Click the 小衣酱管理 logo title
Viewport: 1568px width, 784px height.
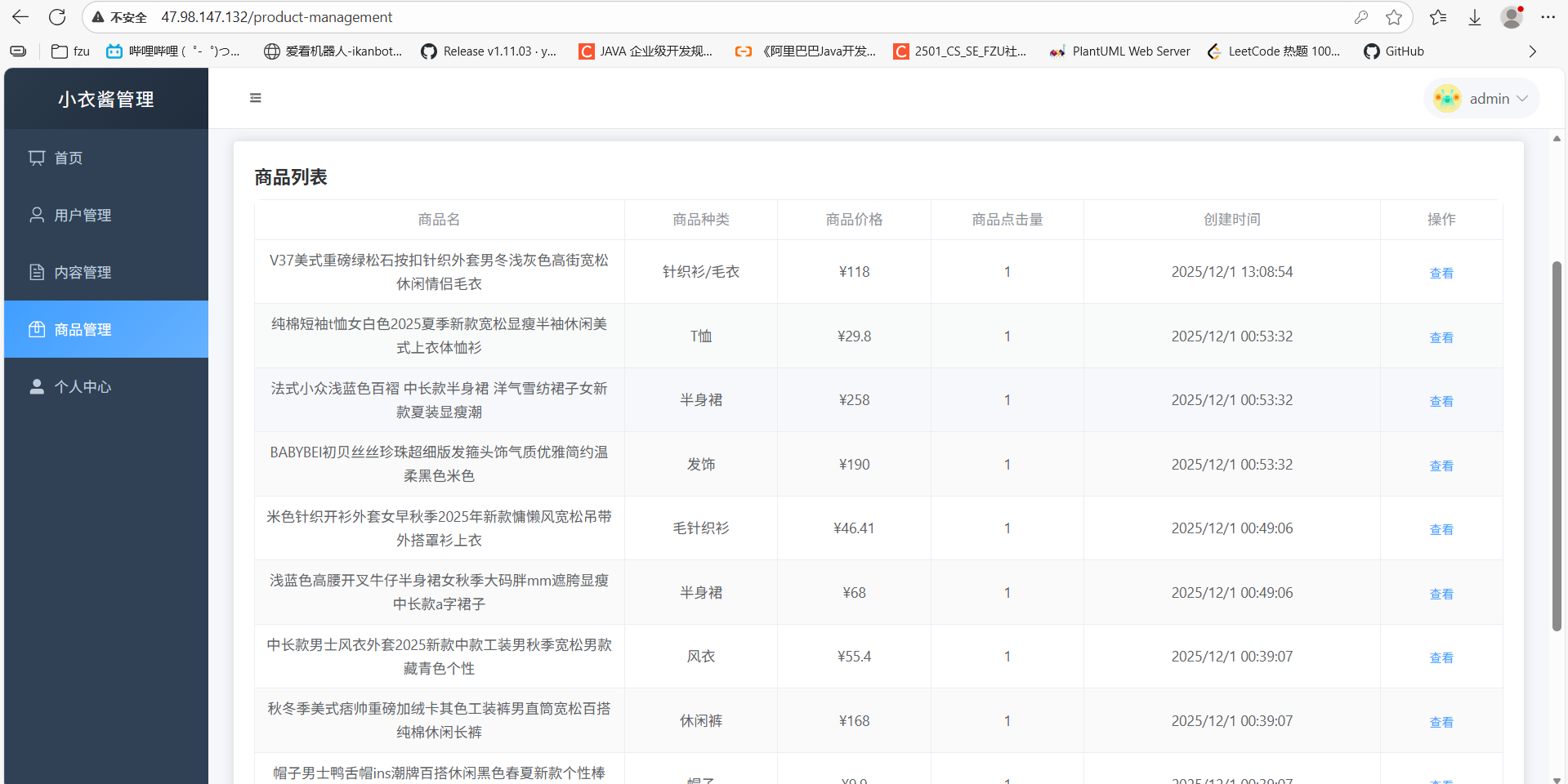coord(106,99)
